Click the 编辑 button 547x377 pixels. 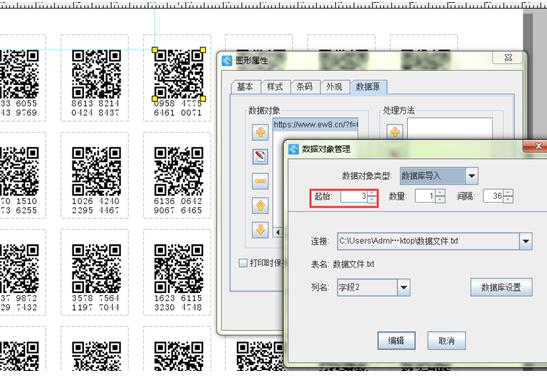pos(396,340)
